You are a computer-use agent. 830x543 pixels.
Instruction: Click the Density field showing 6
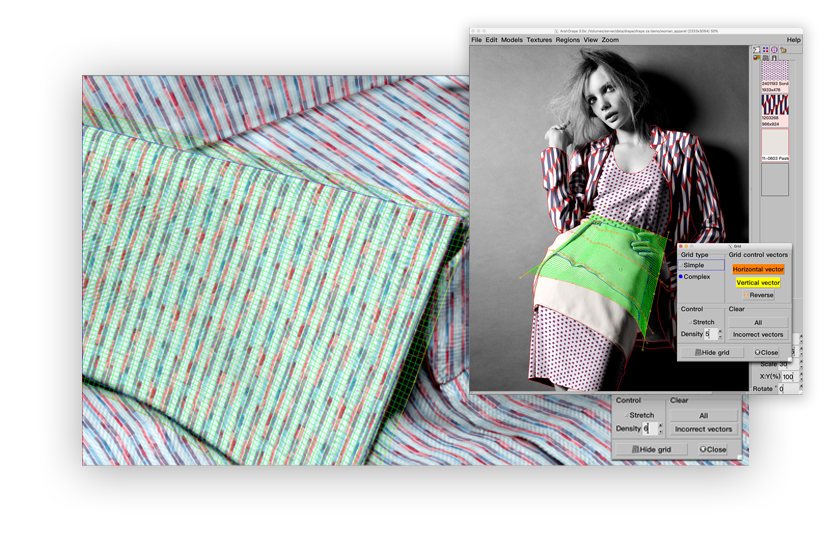649,429
